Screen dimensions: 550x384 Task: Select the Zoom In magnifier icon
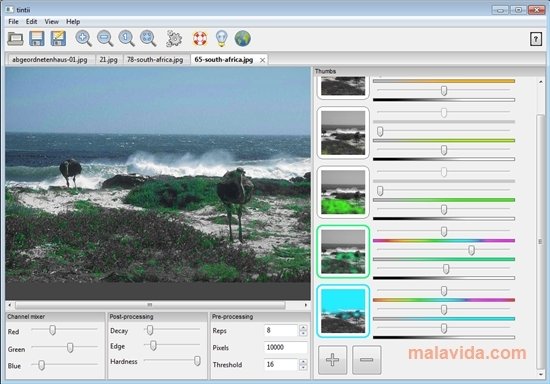pos(83,39)
